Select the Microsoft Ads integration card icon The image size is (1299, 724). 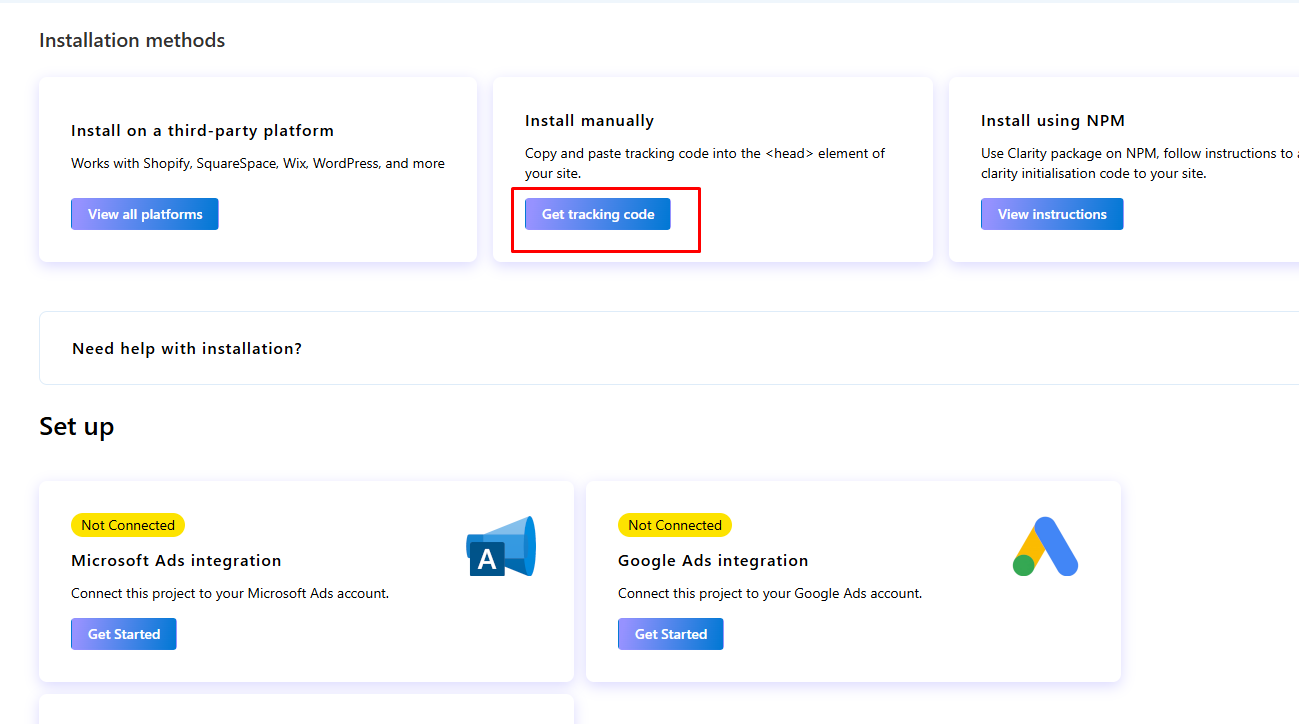(500, 545)
